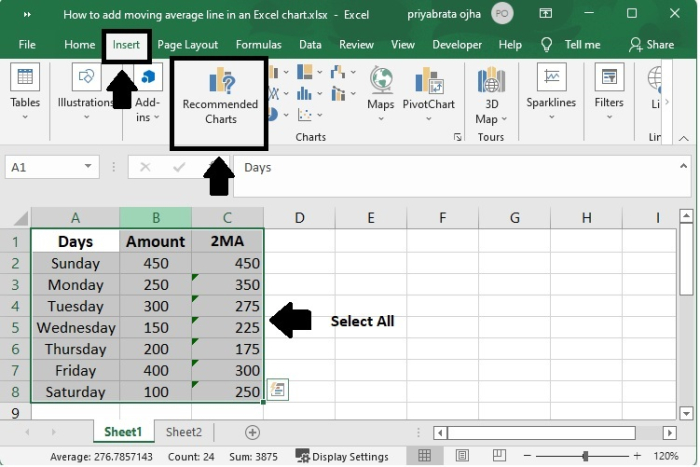Select row 9 header
Viewport: 700px width, 467px height.
click(15, 413)
